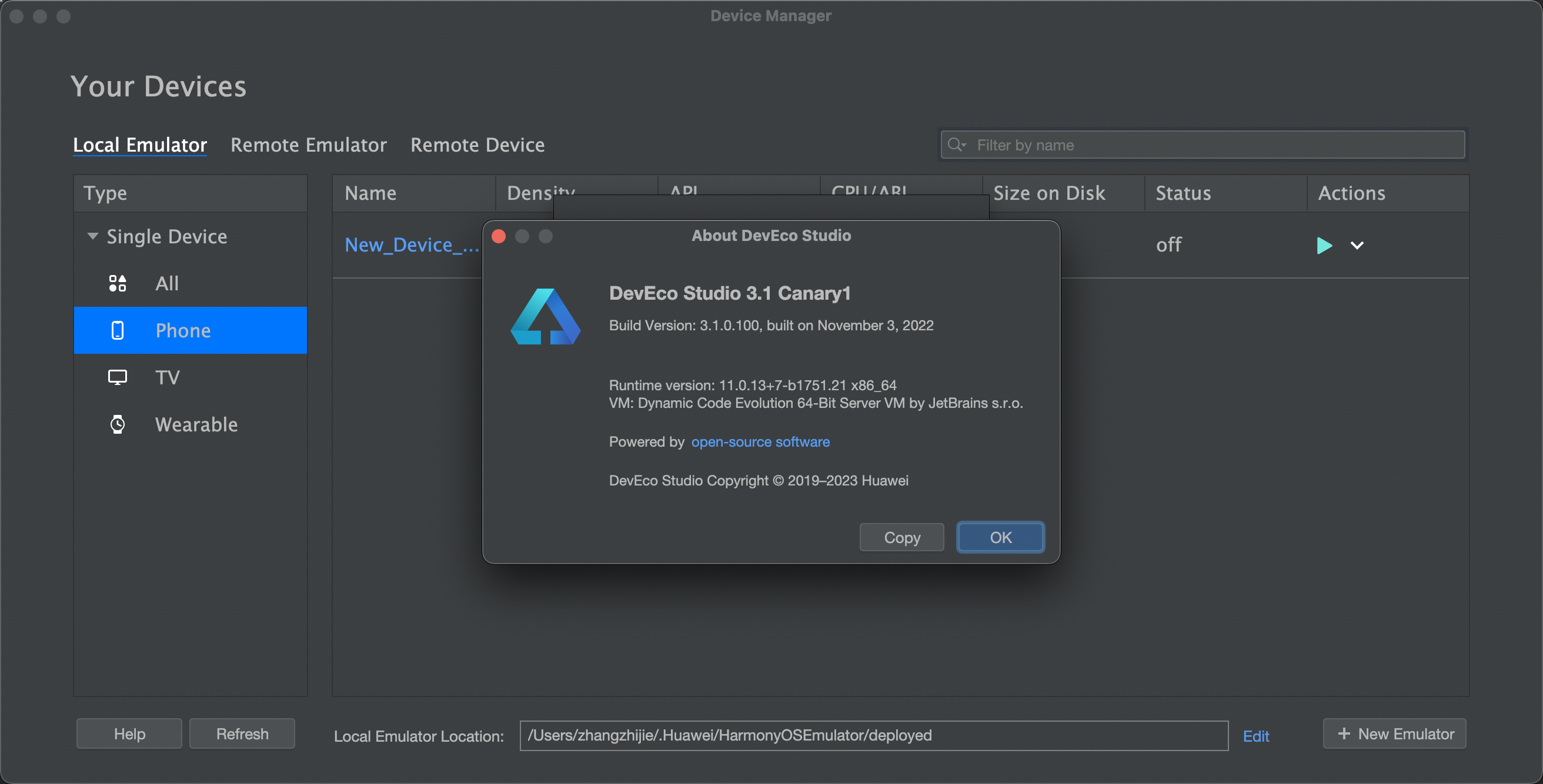Open the New_Device_... emulator entry

pos(412,244)
